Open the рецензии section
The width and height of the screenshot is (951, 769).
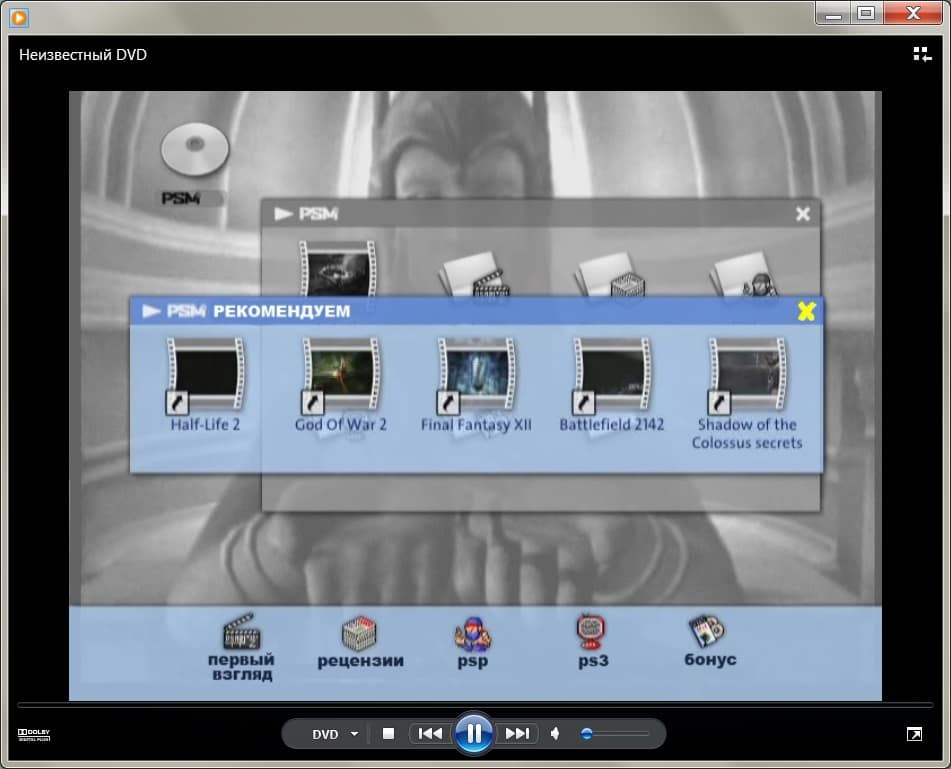(x=360, y=643)
